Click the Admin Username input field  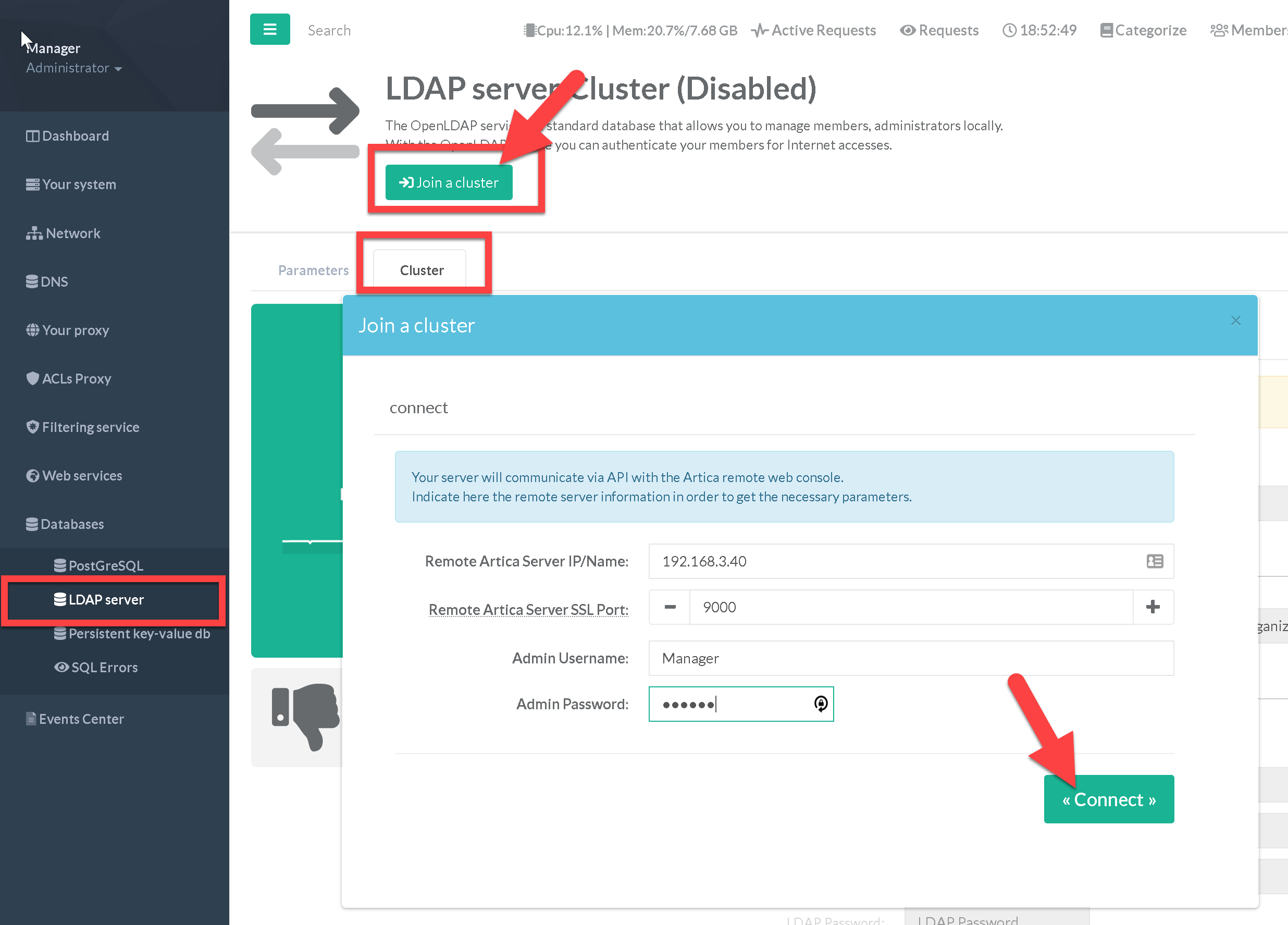click(910, 658)
